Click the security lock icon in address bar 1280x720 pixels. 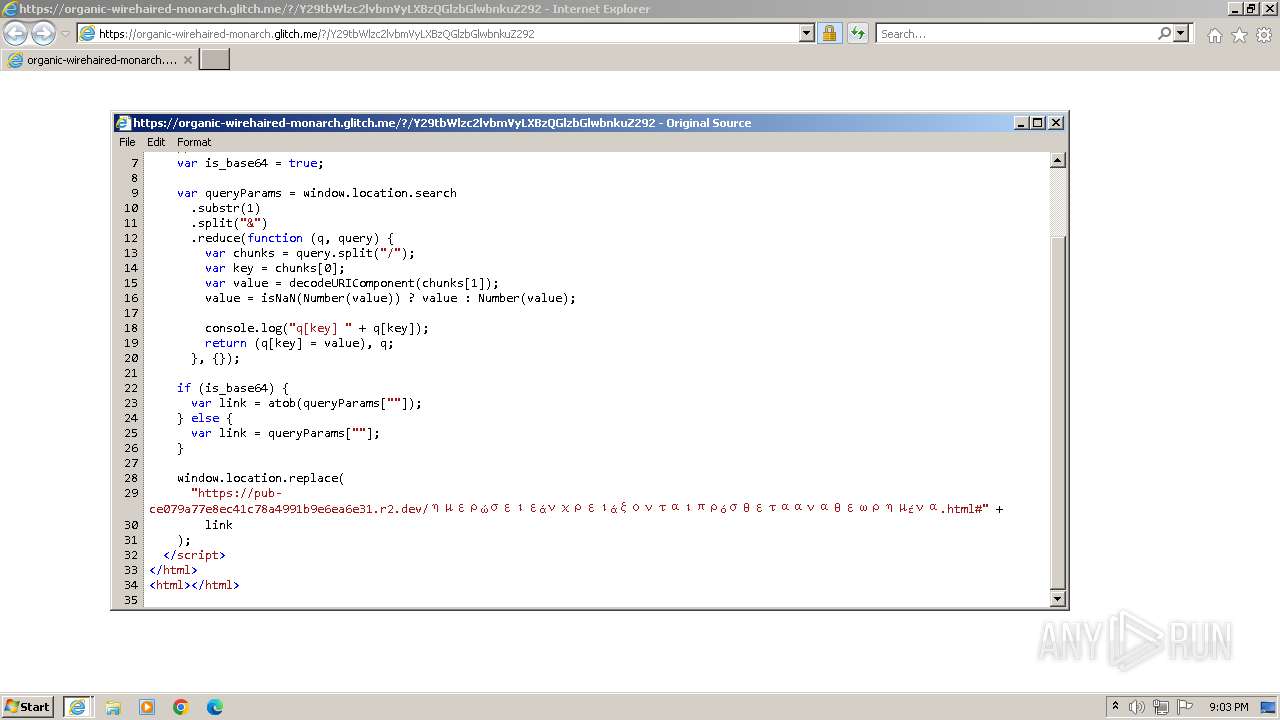point(829,33)
